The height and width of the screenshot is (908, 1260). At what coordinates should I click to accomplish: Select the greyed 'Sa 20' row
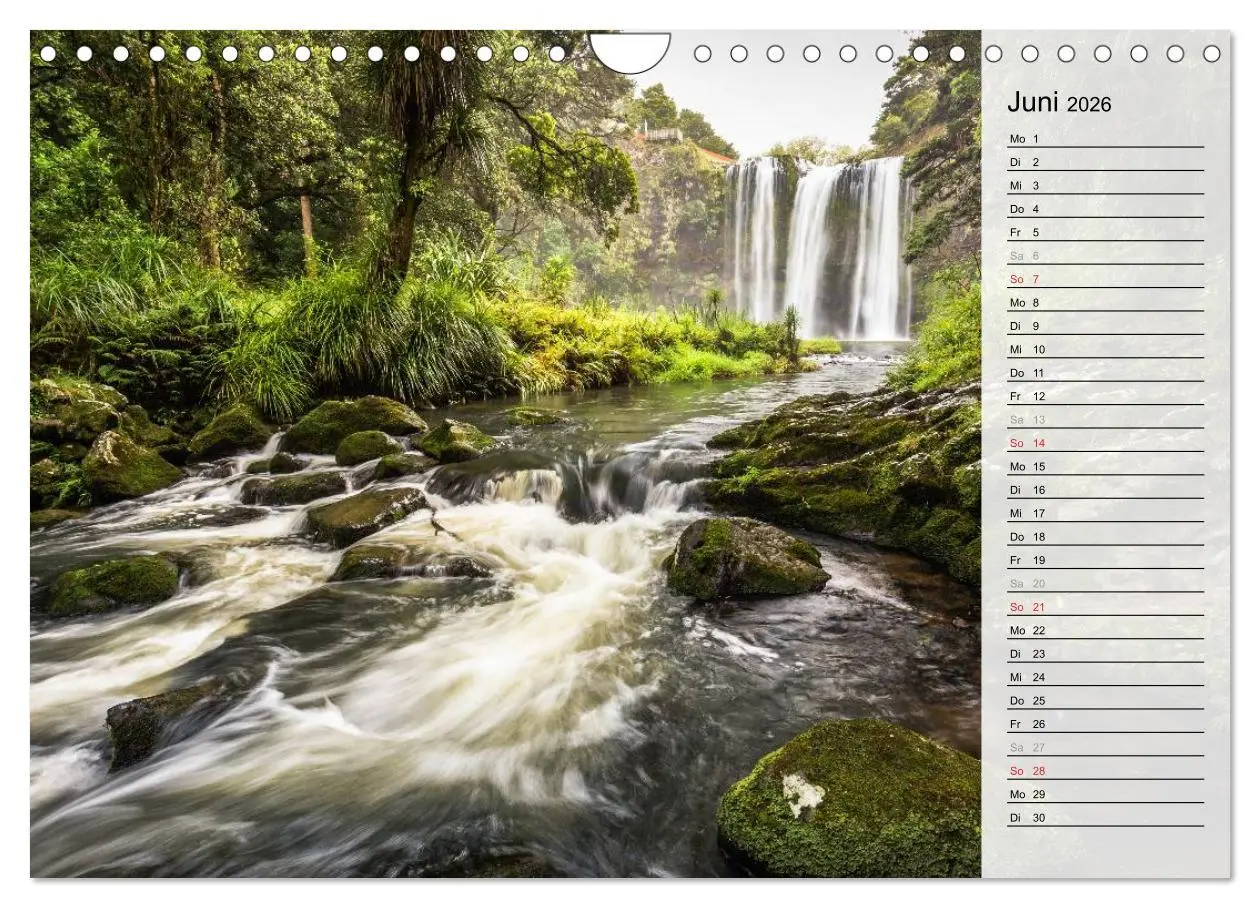point(1105,583)
